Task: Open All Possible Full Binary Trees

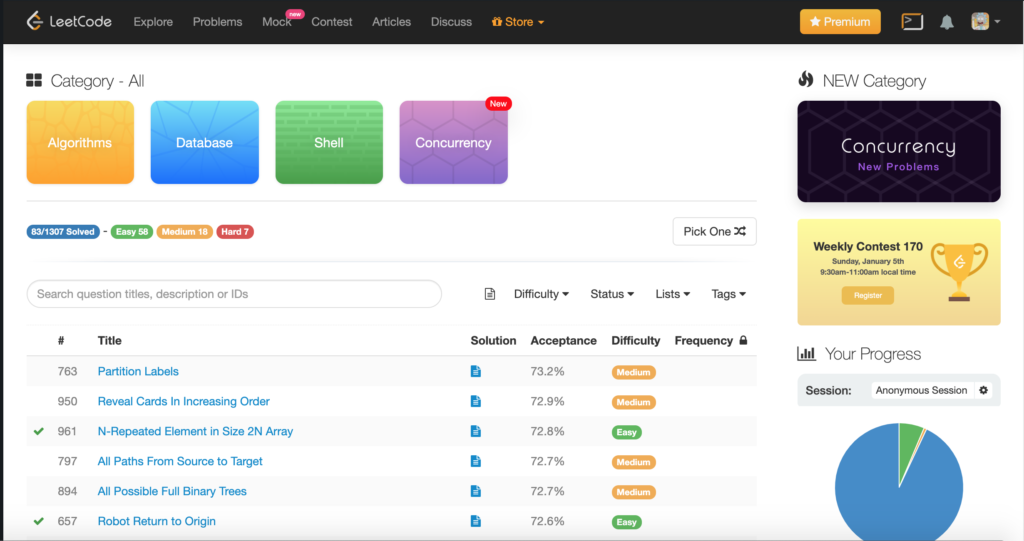Action: (172, 491)
